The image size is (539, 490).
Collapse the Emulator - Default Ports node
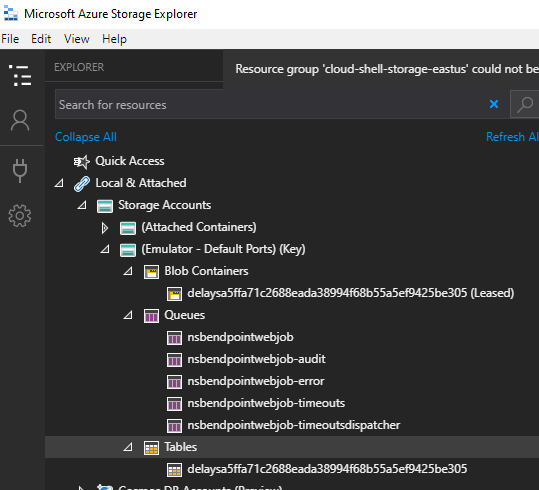pyautogui.click(x=105, y=249)
